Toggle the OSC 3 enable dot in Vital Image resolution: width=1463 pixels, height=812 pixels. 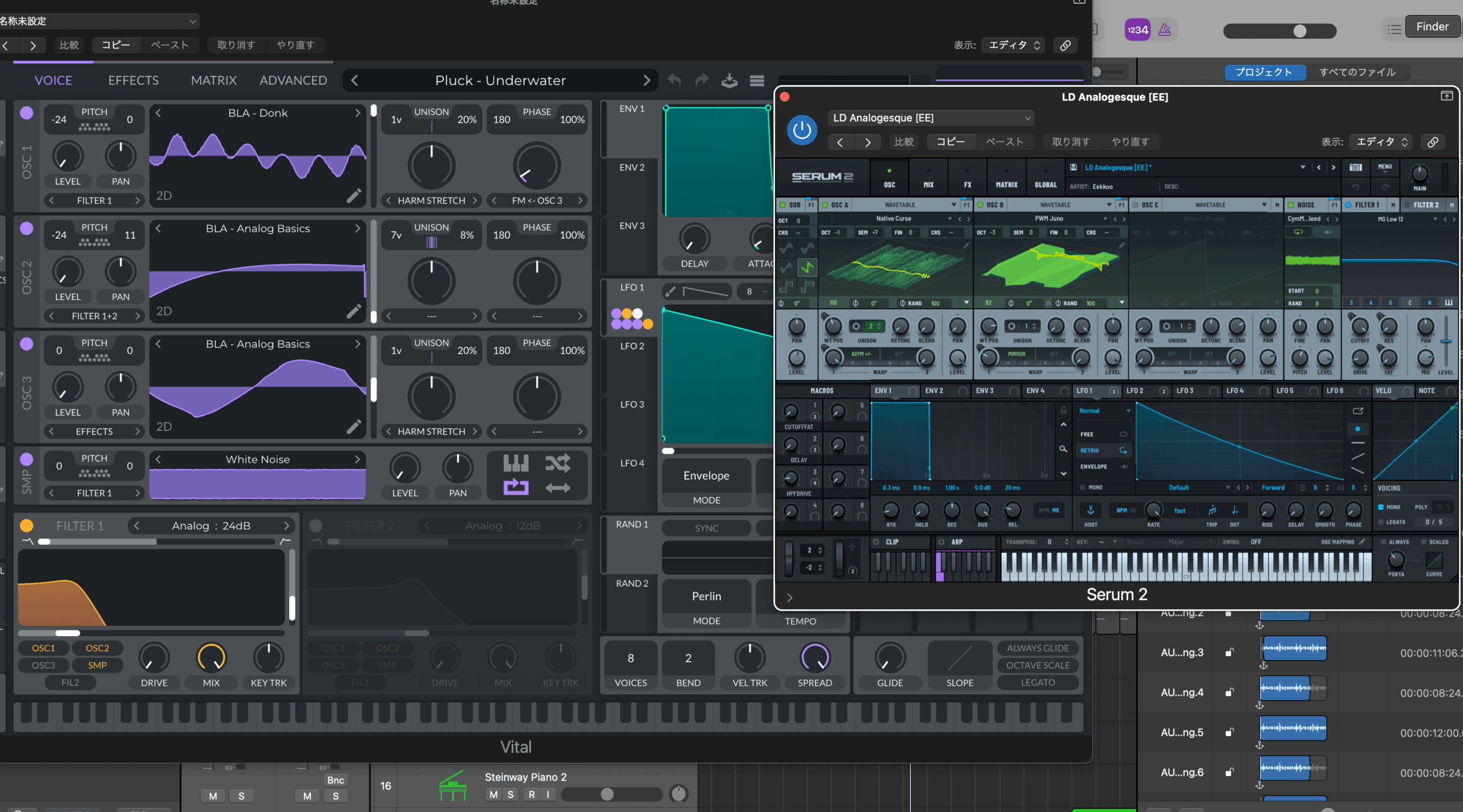click(26, 344)
